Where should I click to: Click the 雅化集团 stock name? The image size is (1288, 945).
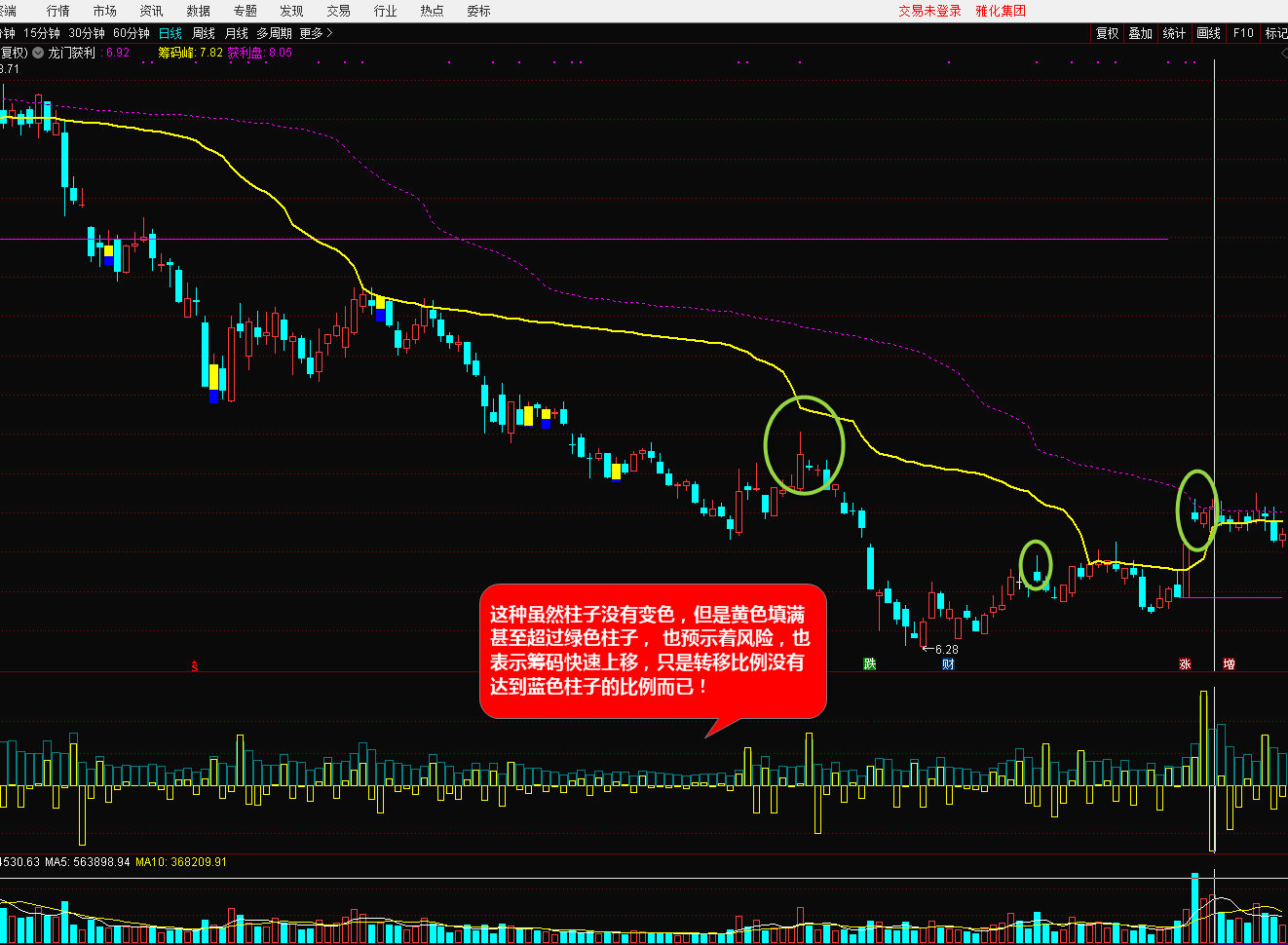coord(1001,11)
